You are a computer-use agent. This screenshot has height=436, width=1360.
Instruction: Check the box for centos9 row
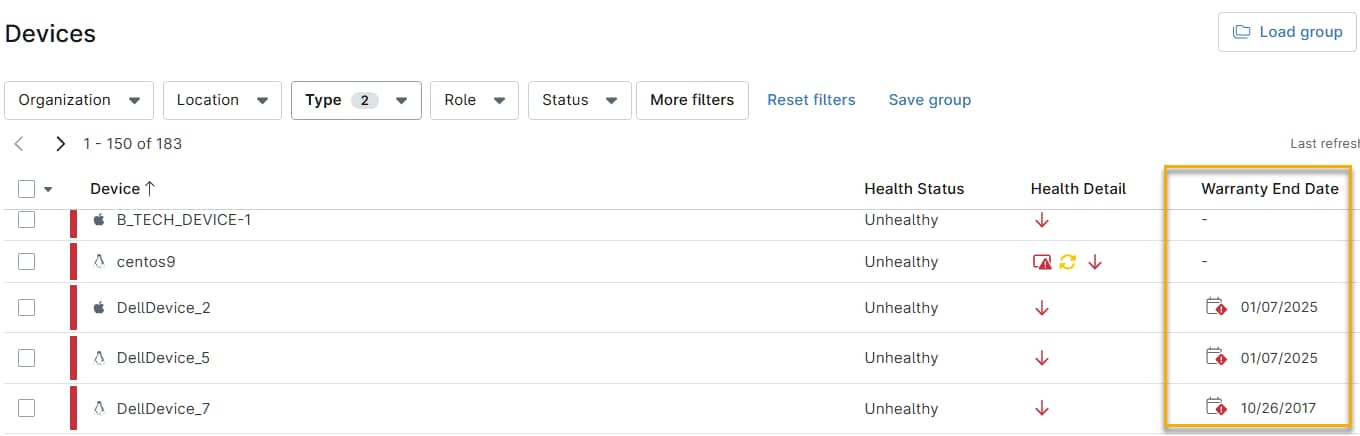pyautogui.click(x=27, y=262)
